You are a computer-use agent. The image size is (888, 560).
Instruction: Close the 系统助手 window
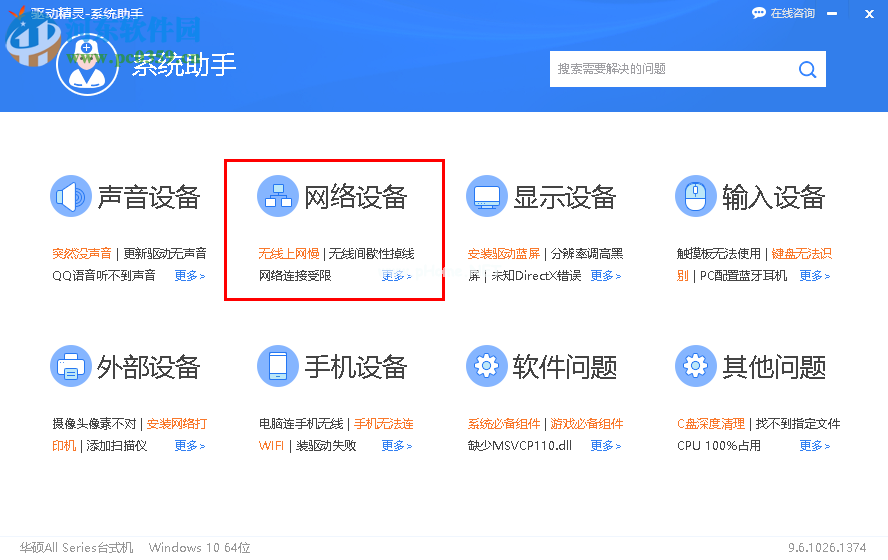869,14
